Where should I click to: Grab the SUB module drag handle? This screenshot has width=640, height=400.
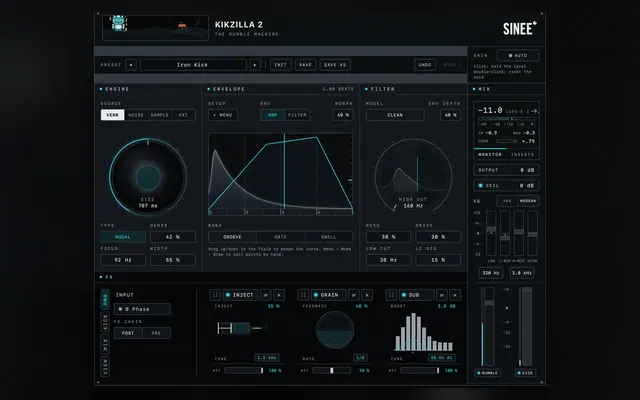[391, 295]
